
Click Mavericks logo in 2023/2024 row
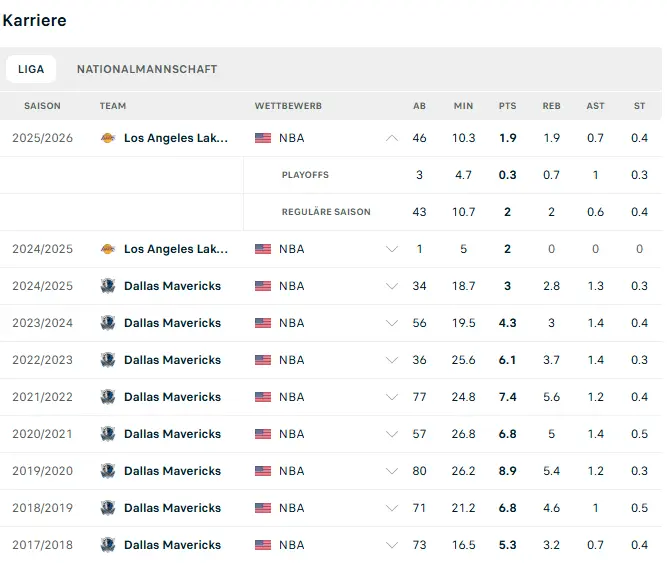pyautogui.click(x=108, y=323)
